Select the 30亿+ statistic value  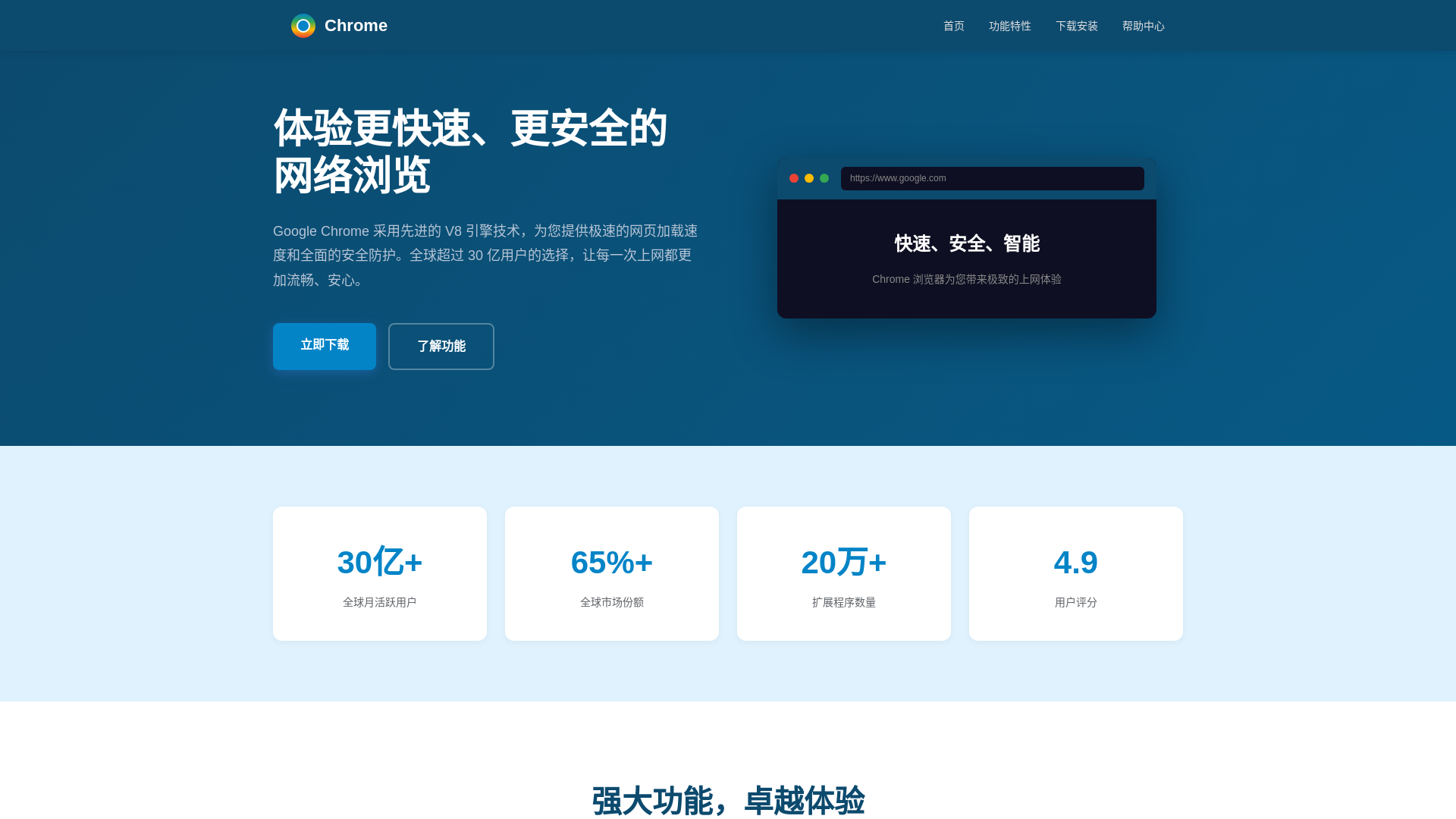[380, 562]
